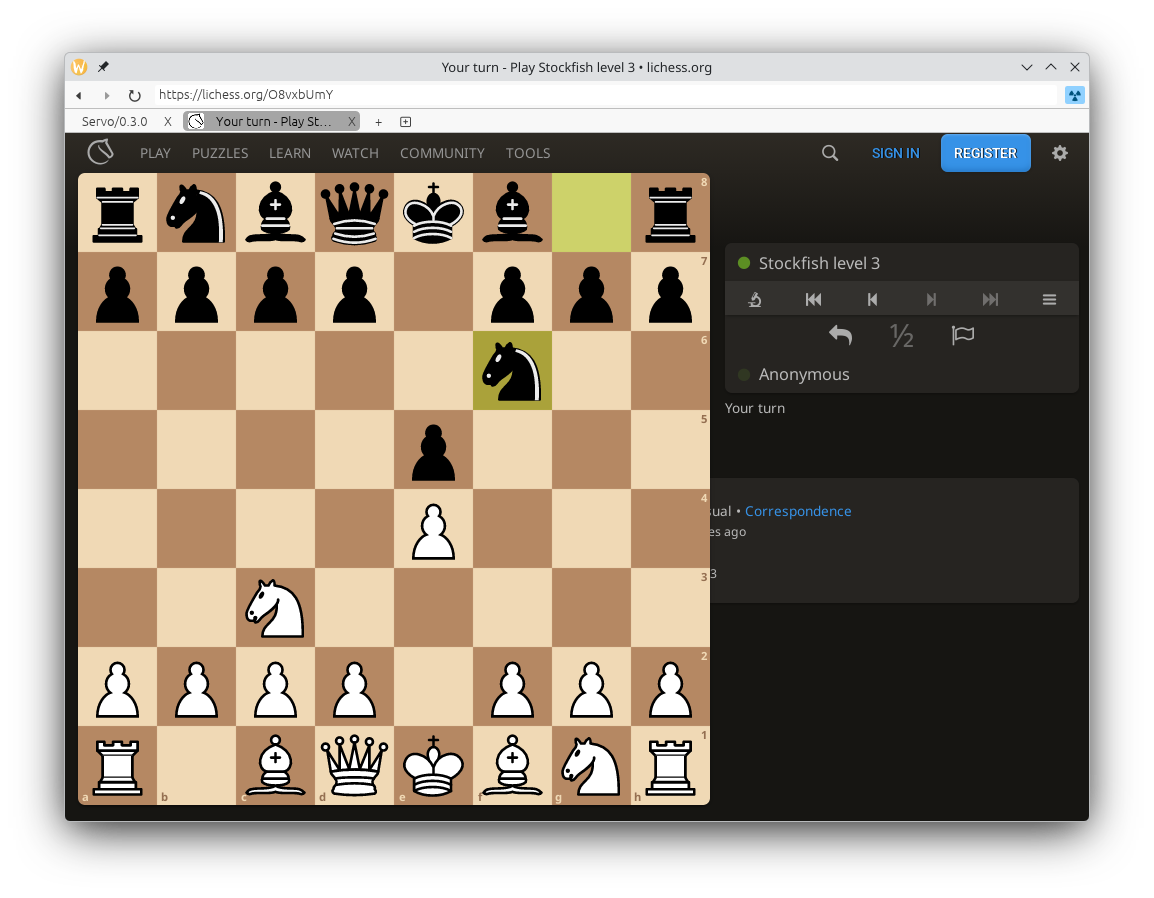Click the black knight on f6
Image resolution: width=1154 pixels, height=898 pixels.
512,370
